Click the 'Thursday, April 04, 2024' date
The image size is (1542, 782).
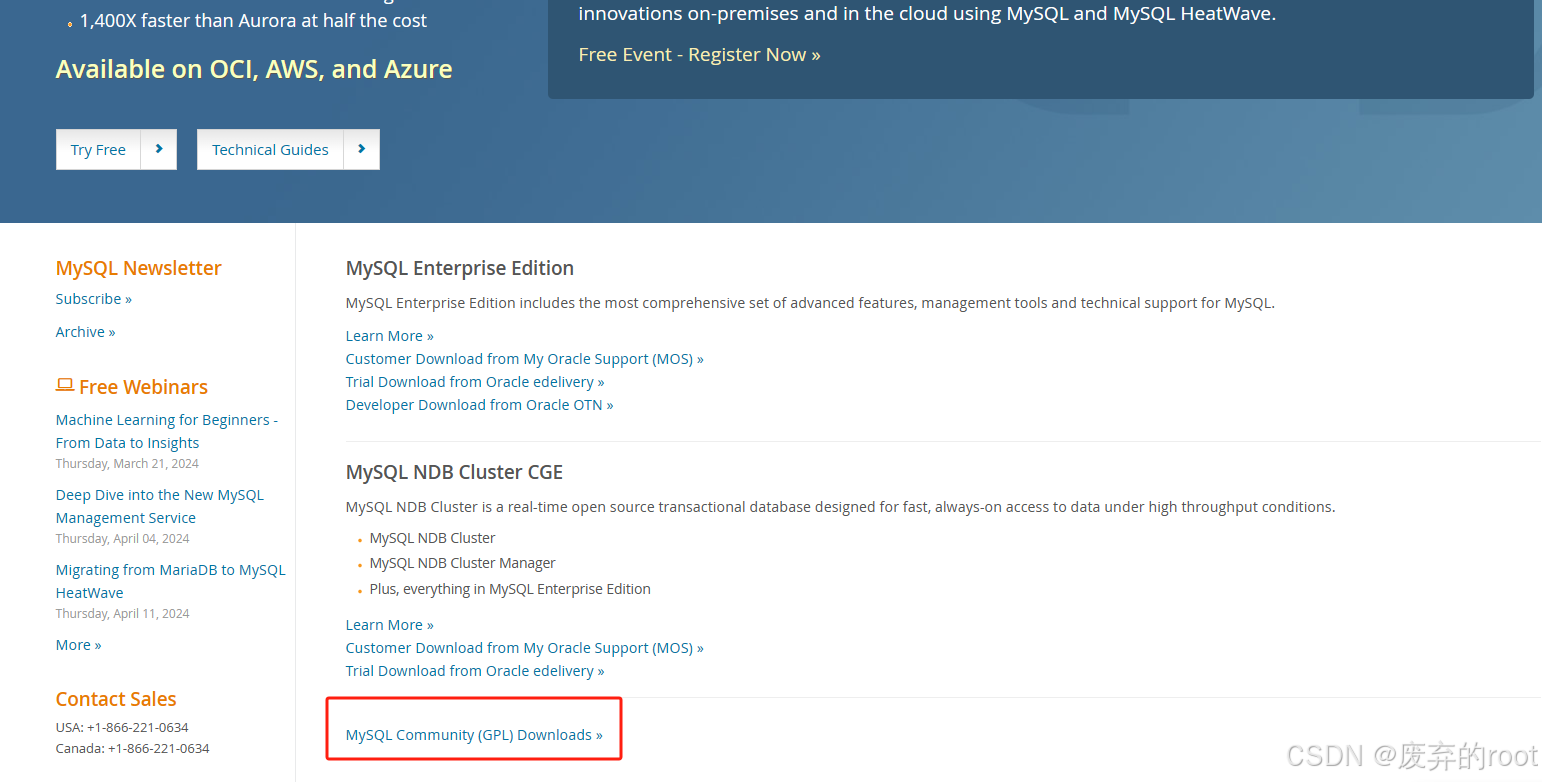pyautogui.click(x=122, y=539)
